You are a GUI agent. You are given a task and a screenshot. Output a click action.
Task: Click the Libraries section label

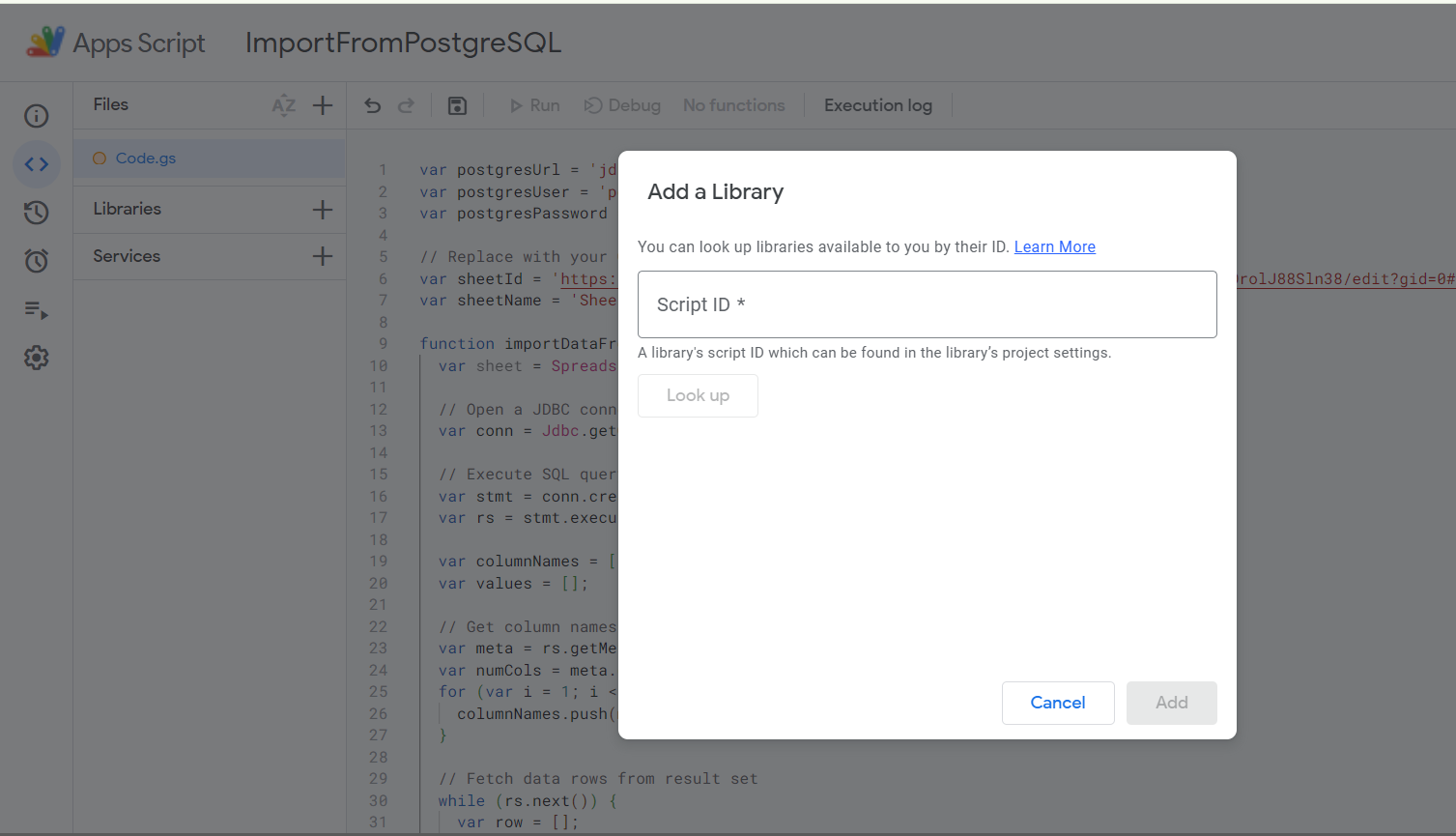[x=128, y=209]
